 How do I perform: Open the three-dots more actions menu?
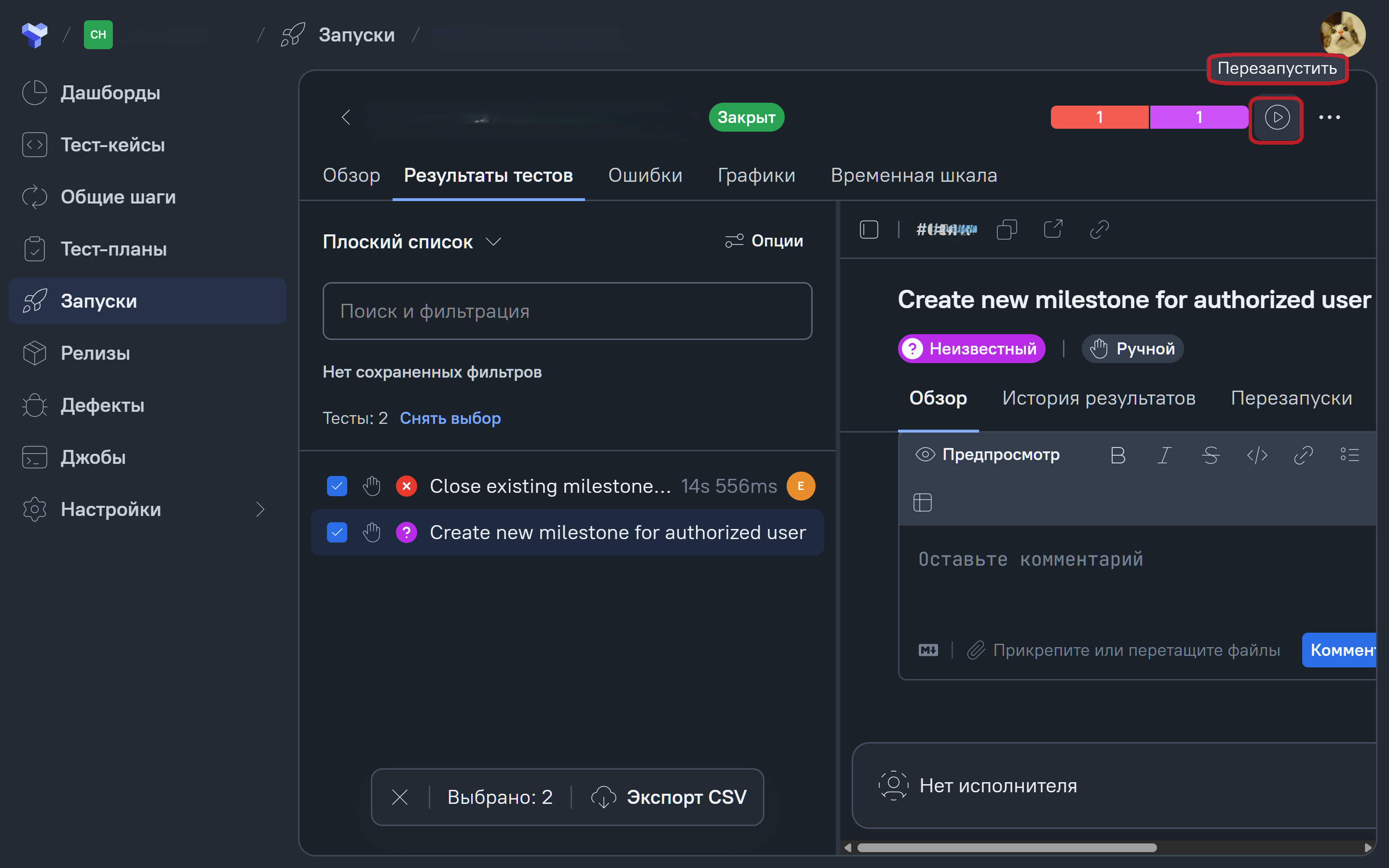point(1329,118)
